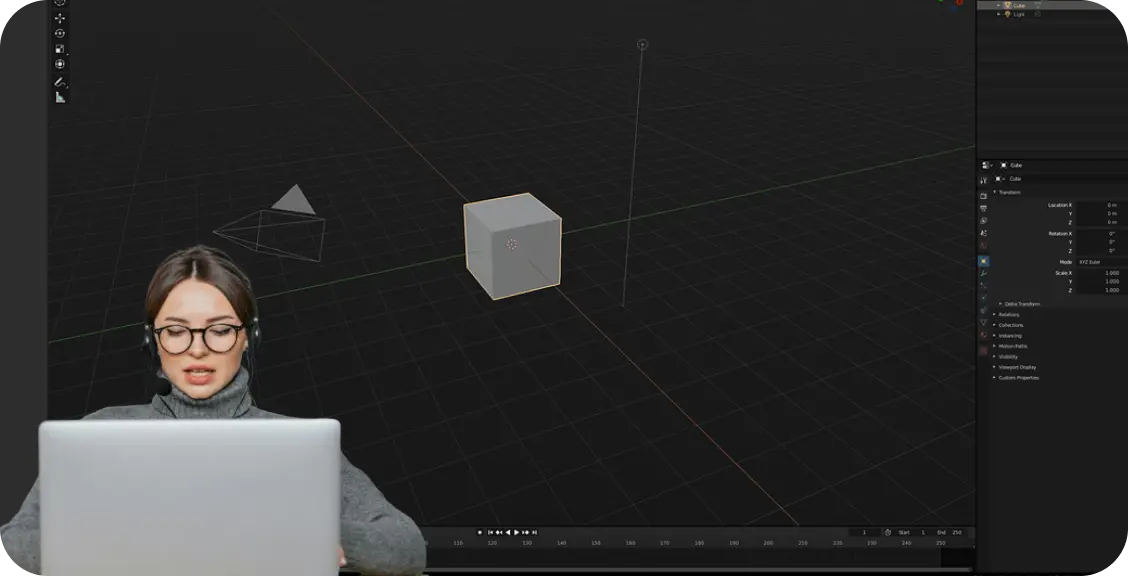Open the Object Properties tab
The image size is (1128, 576).
click(x=983, y=260)
